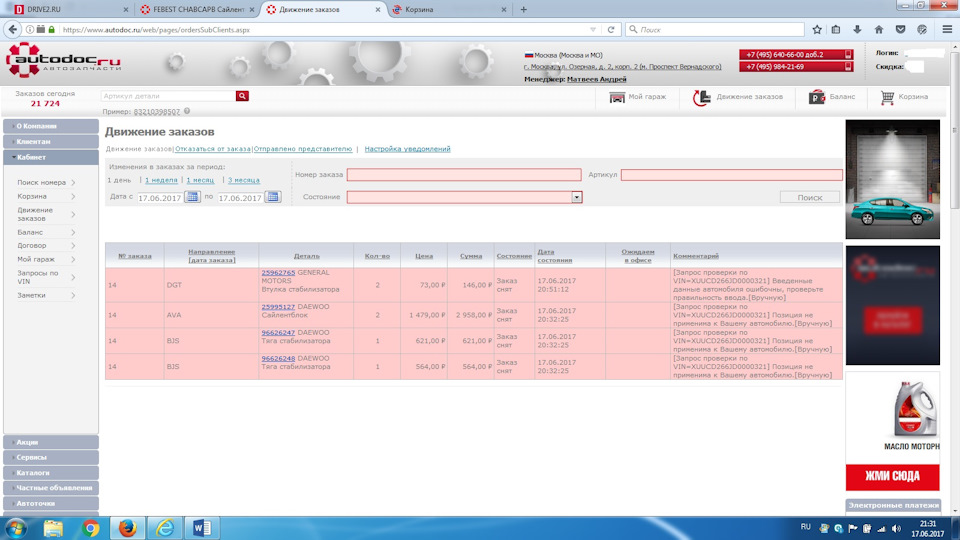Bookmark this page with star icon
Screen dimensions: 960x540
pyautogui.click(x=817, y=29)
